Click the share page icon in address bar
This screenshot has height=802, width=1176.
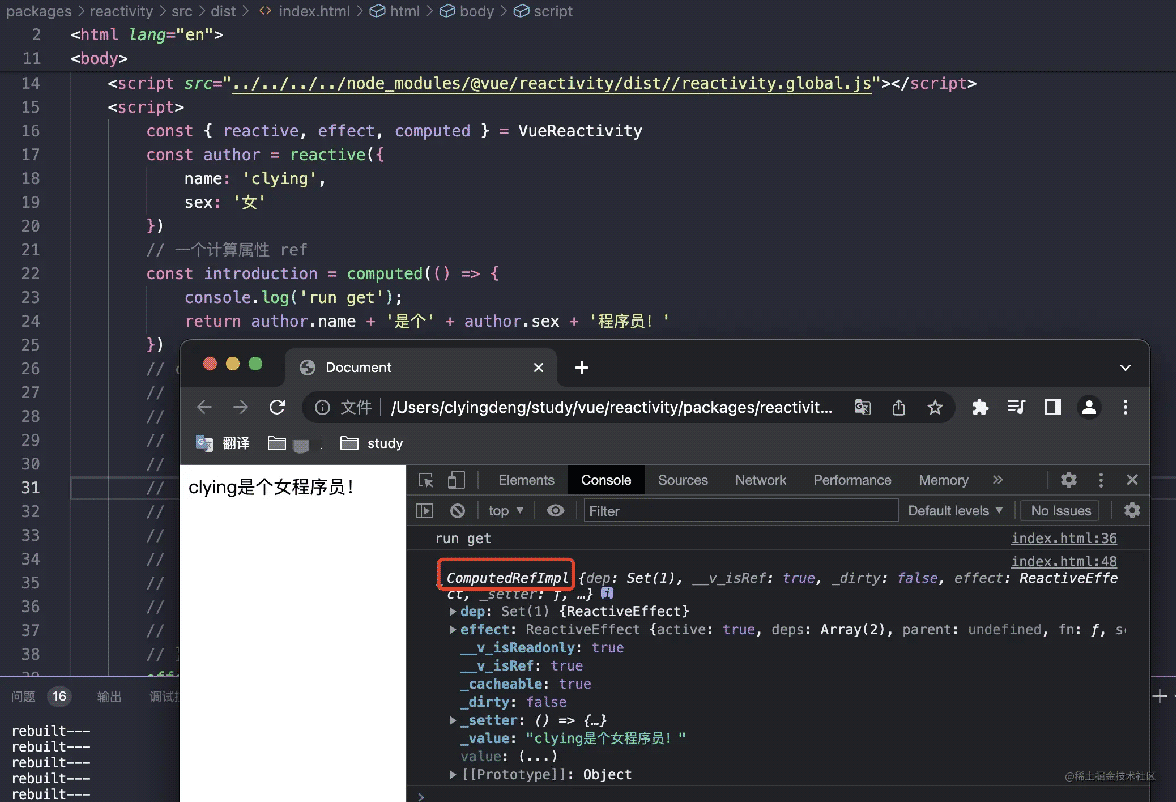[899, 407]
